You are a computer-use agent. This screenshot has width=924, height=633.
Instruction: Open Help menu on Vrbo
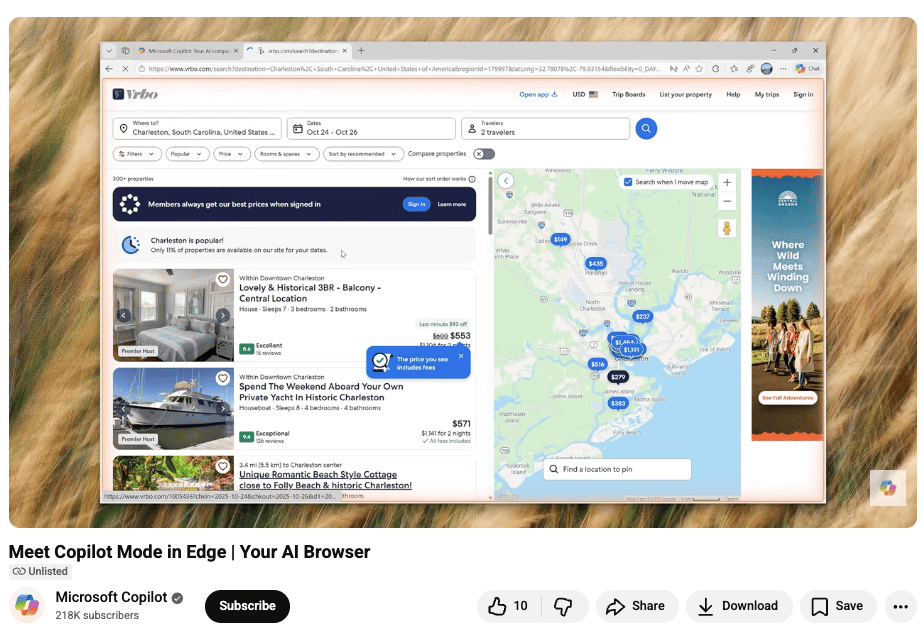[x=733, y=94]
